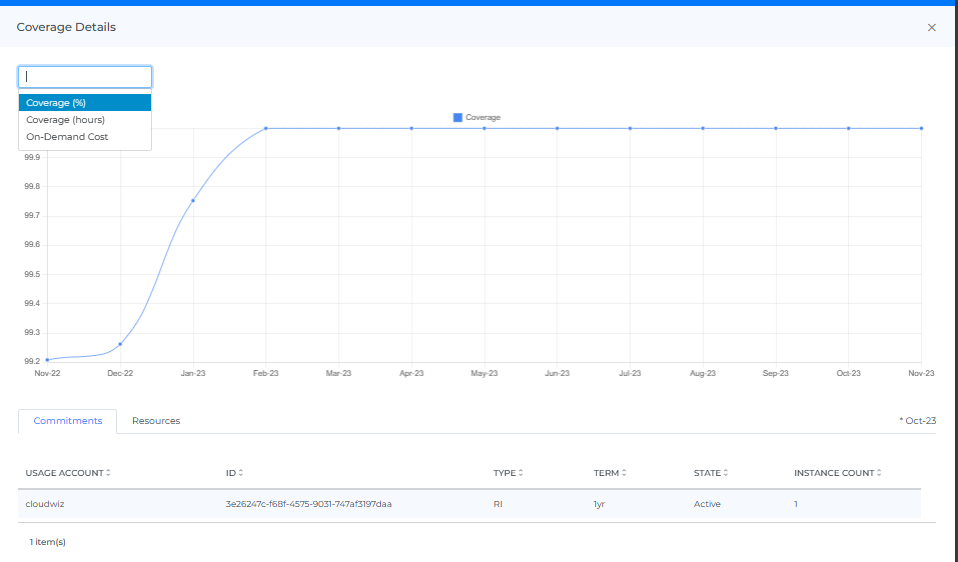Sort by Term column arrow icon
Image resolution: width=958 pixels, height=562 pixels.
tap(624, 473)
